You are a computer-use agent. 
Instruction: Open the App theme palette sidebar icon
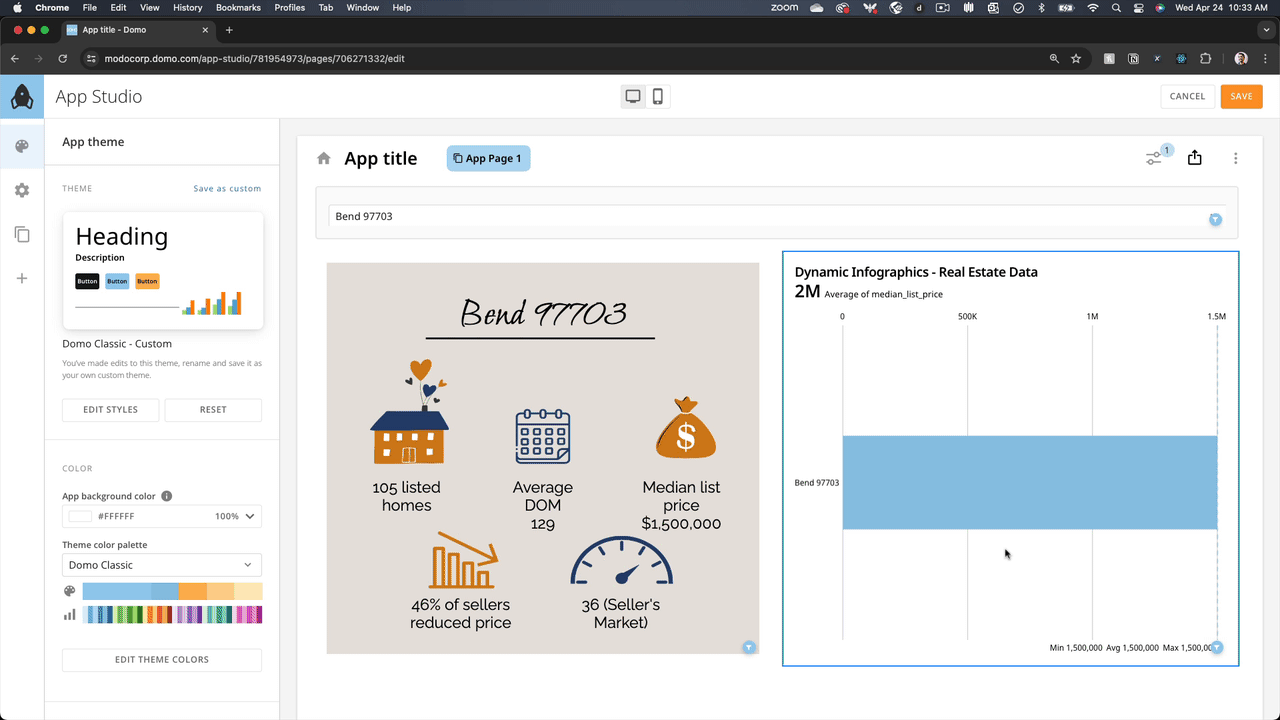pos(22,147)
